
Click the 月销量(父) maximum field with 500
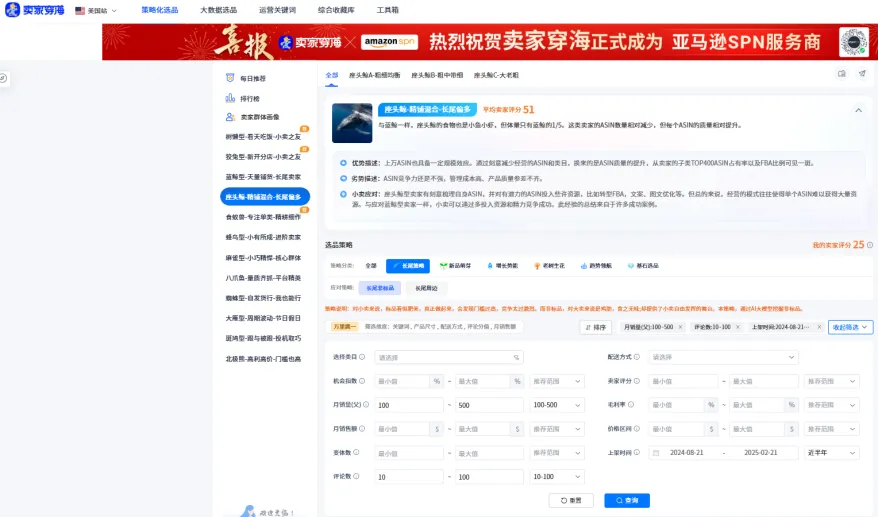489,405
